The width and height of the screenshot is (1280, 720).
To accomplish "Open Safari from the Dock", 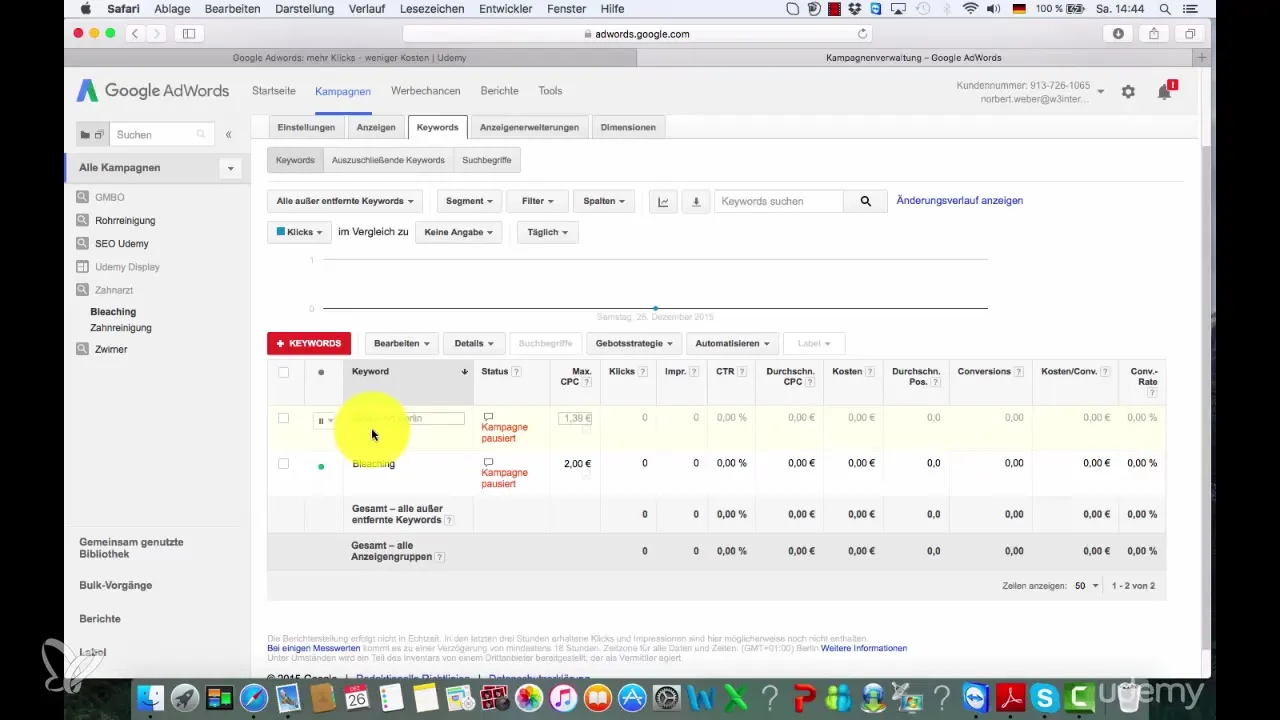I will (x=253, y=697).
